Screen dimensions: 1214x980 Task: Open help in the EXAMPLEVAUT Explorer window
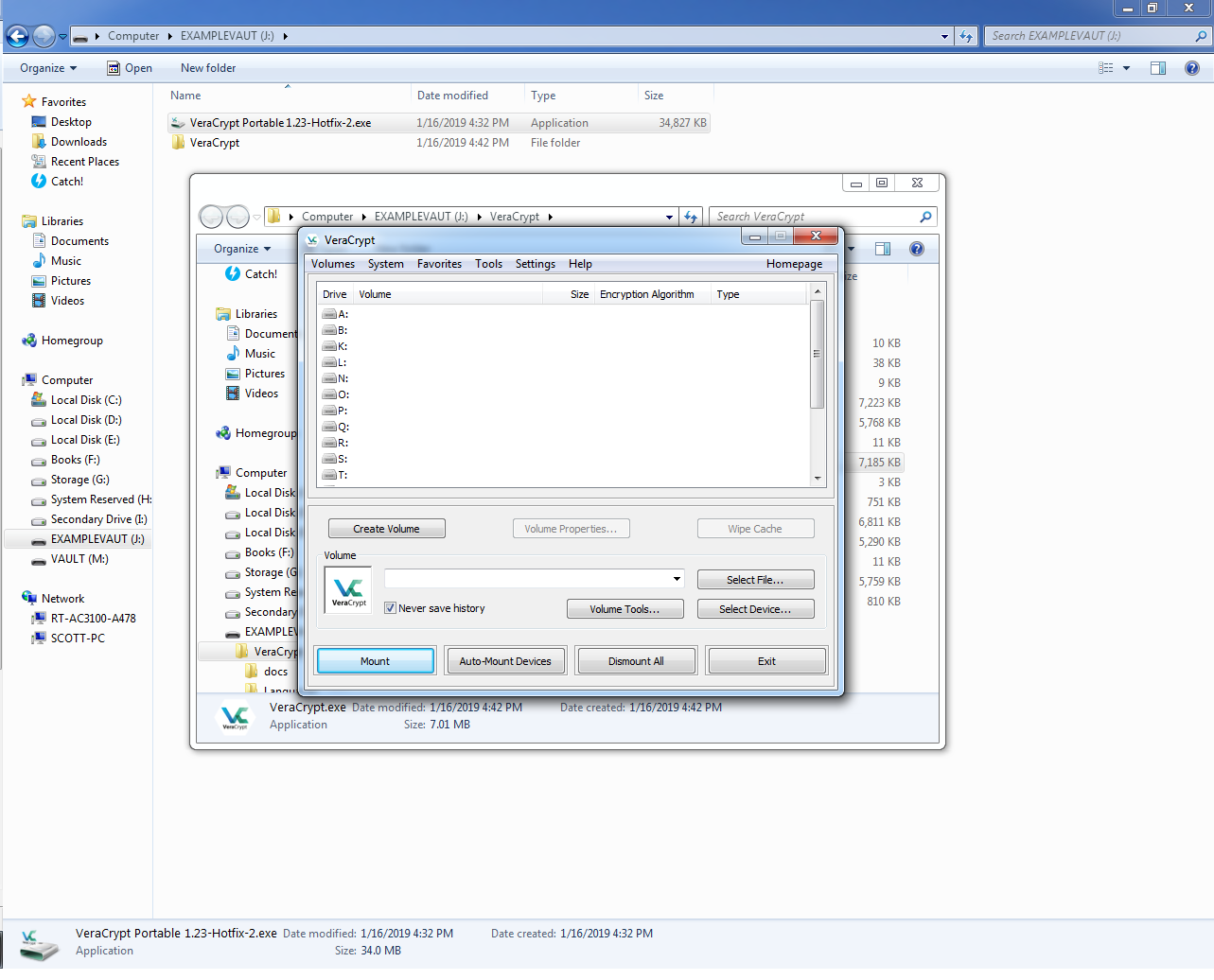point(1192,68)
